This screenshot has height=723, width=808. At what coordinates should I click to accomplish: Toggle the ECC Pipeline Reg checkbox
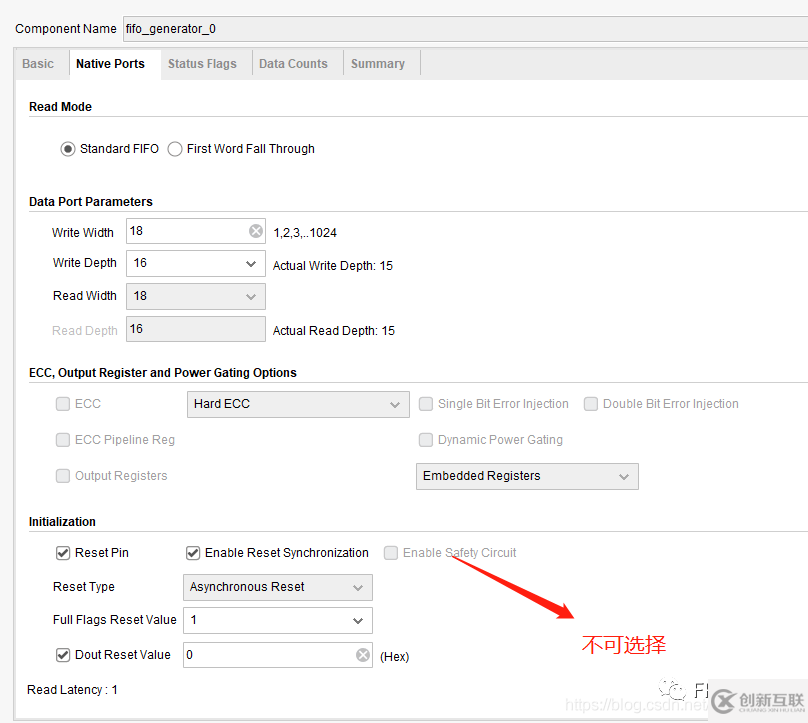click(63, 440)
